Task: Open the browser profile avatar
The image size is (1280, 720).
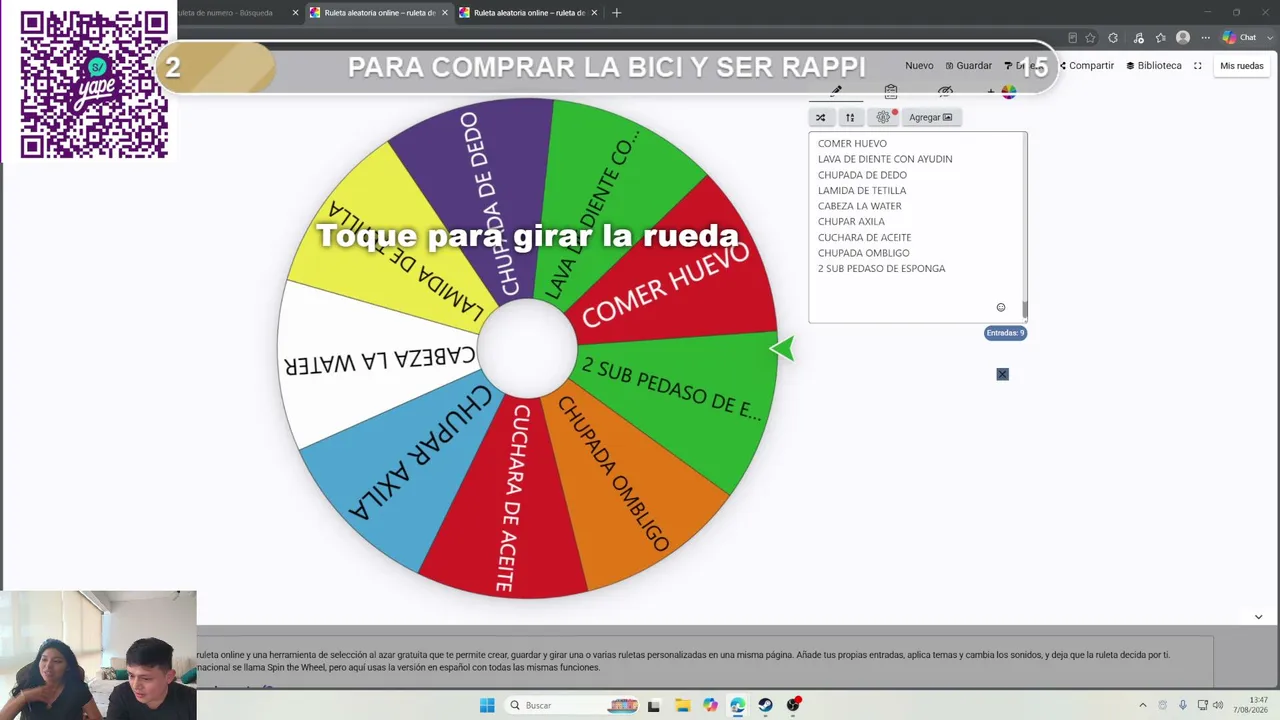Action: [1183, 38]
